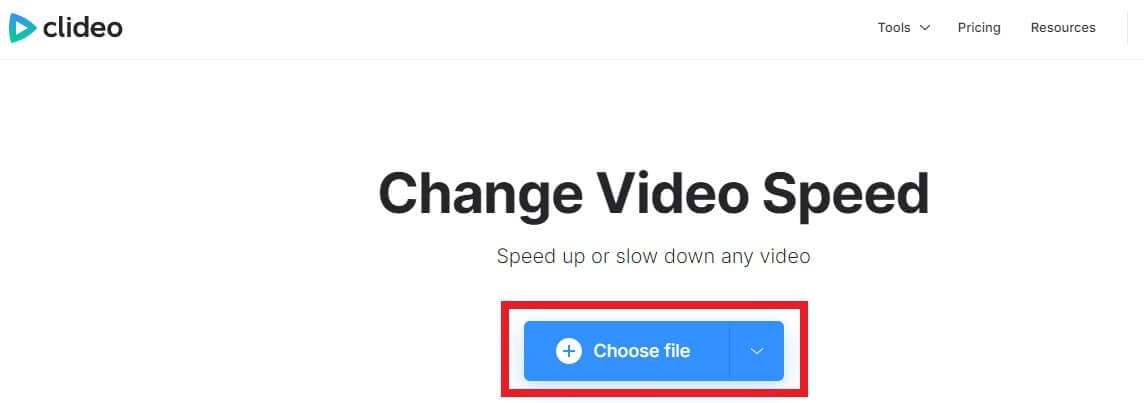Click the clideo play-triangle logo icon
This screenshot has height=403, width=1144.
(22, 28)
